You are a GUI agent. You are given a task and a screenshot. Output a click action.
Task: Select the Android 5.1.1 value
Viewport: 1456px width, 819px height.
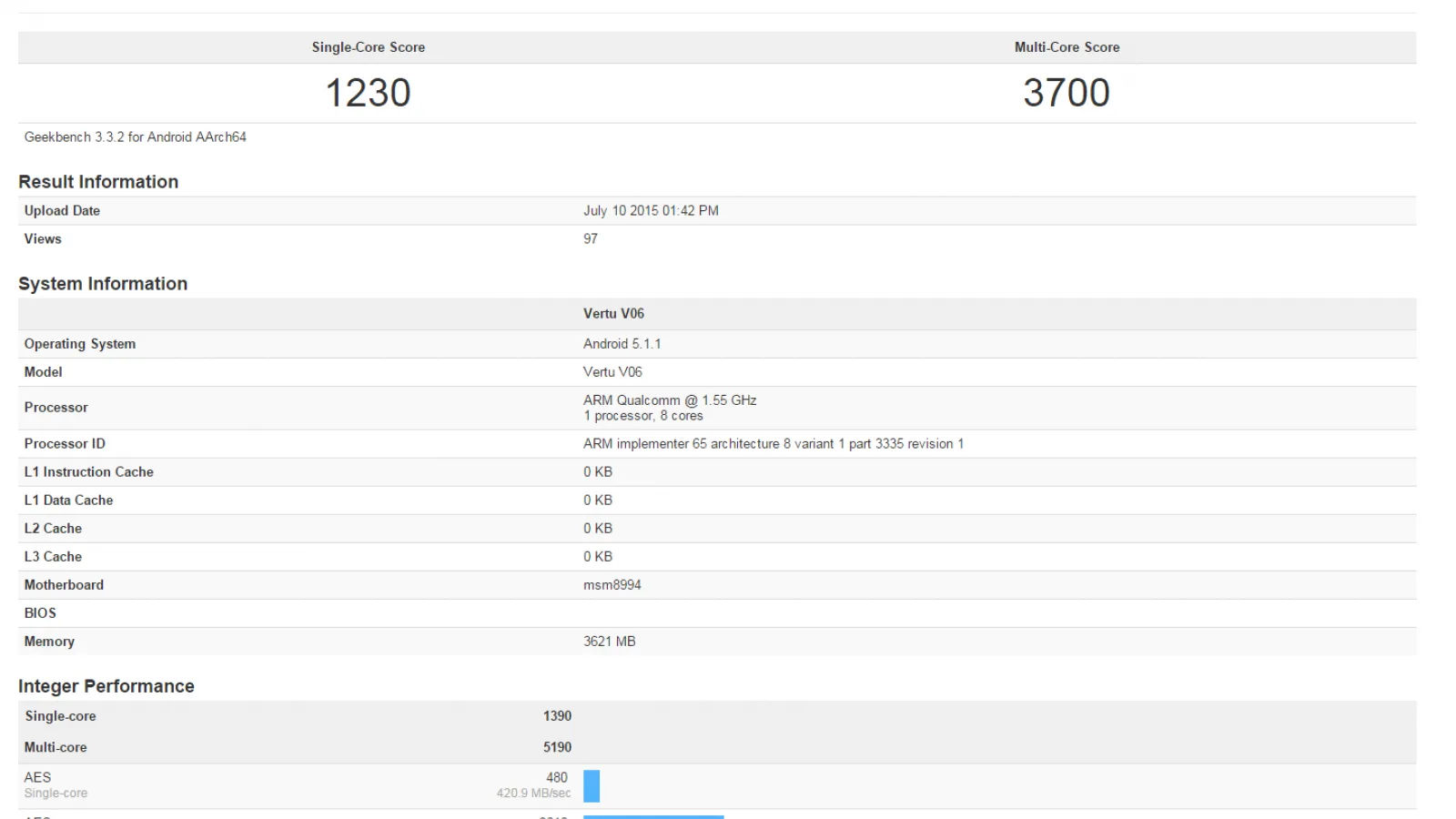coord(622,344)
